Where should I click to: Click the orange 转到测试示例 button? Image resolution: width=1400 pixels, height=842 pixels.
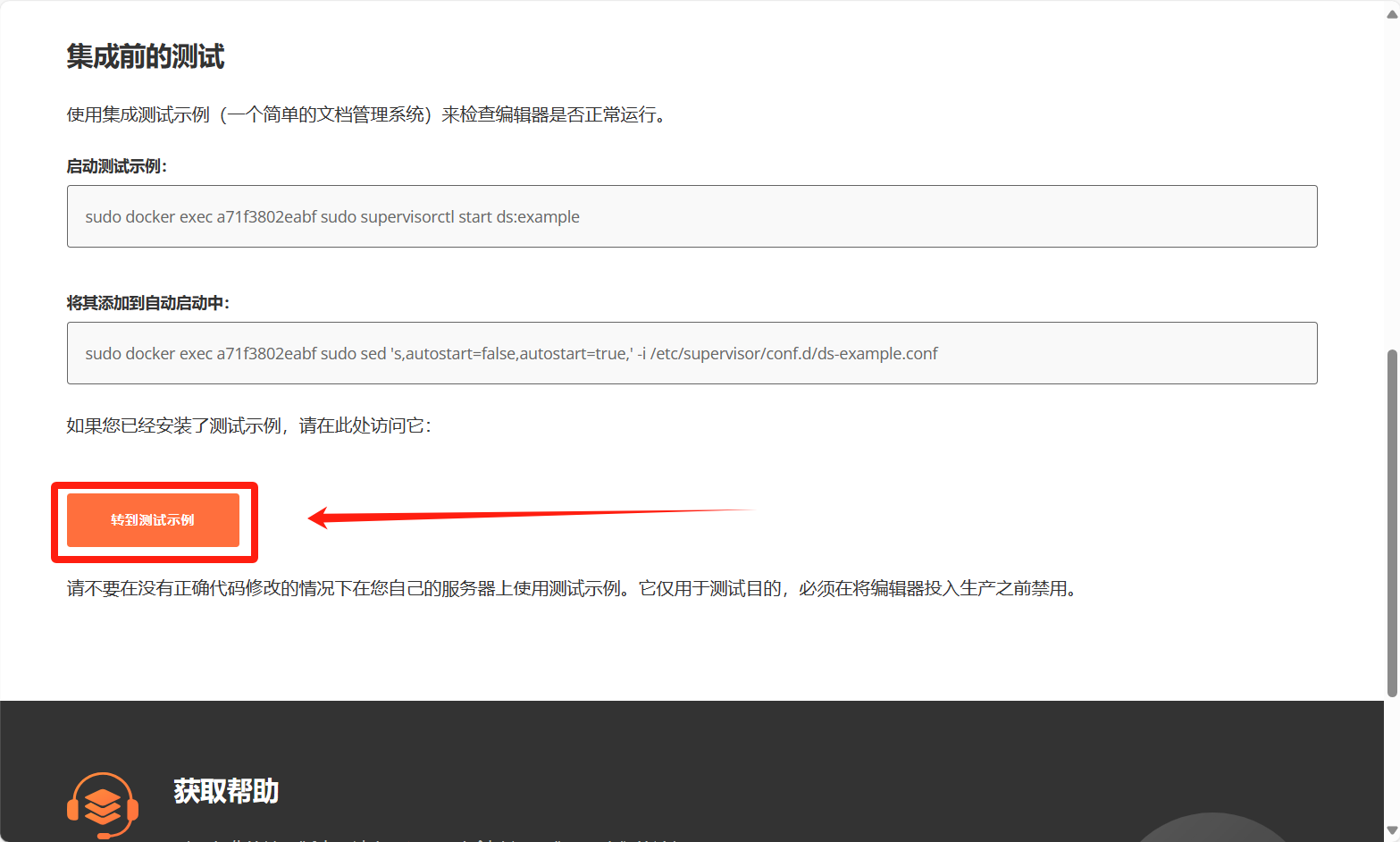[153, 520]
